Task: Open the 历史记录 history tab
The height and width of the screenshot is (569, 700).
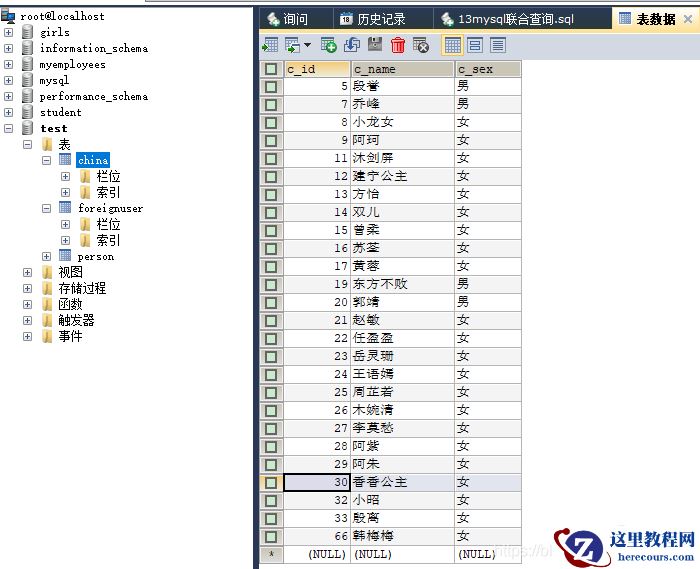Action: (383, 19)
